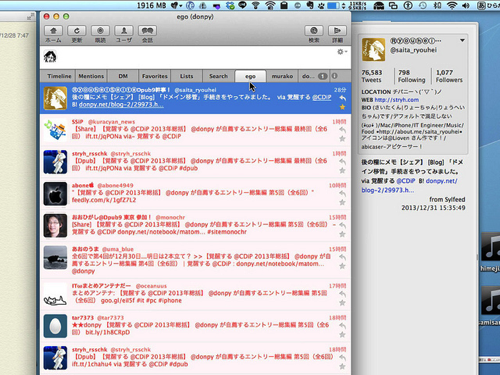Click the black Apple logo avatar of abone
The height and width of the screenshot is (375, 500).
[x=55, y=194]
